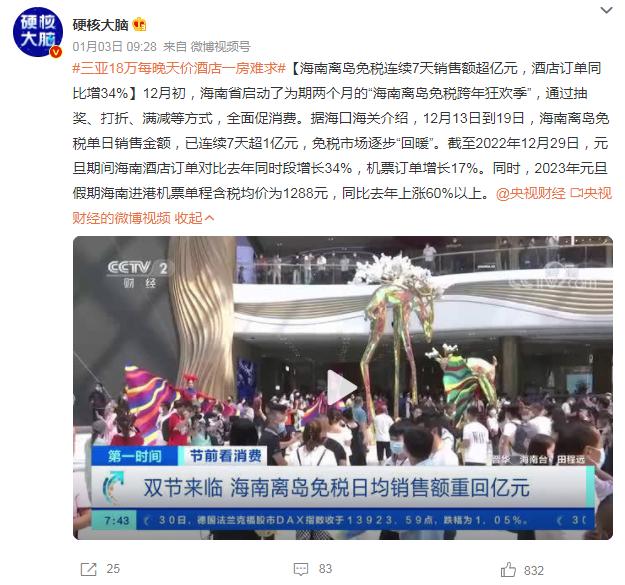Collapse the post text with 收起
The width and height of the screenshot is (625, 585).
coord(194,218)
